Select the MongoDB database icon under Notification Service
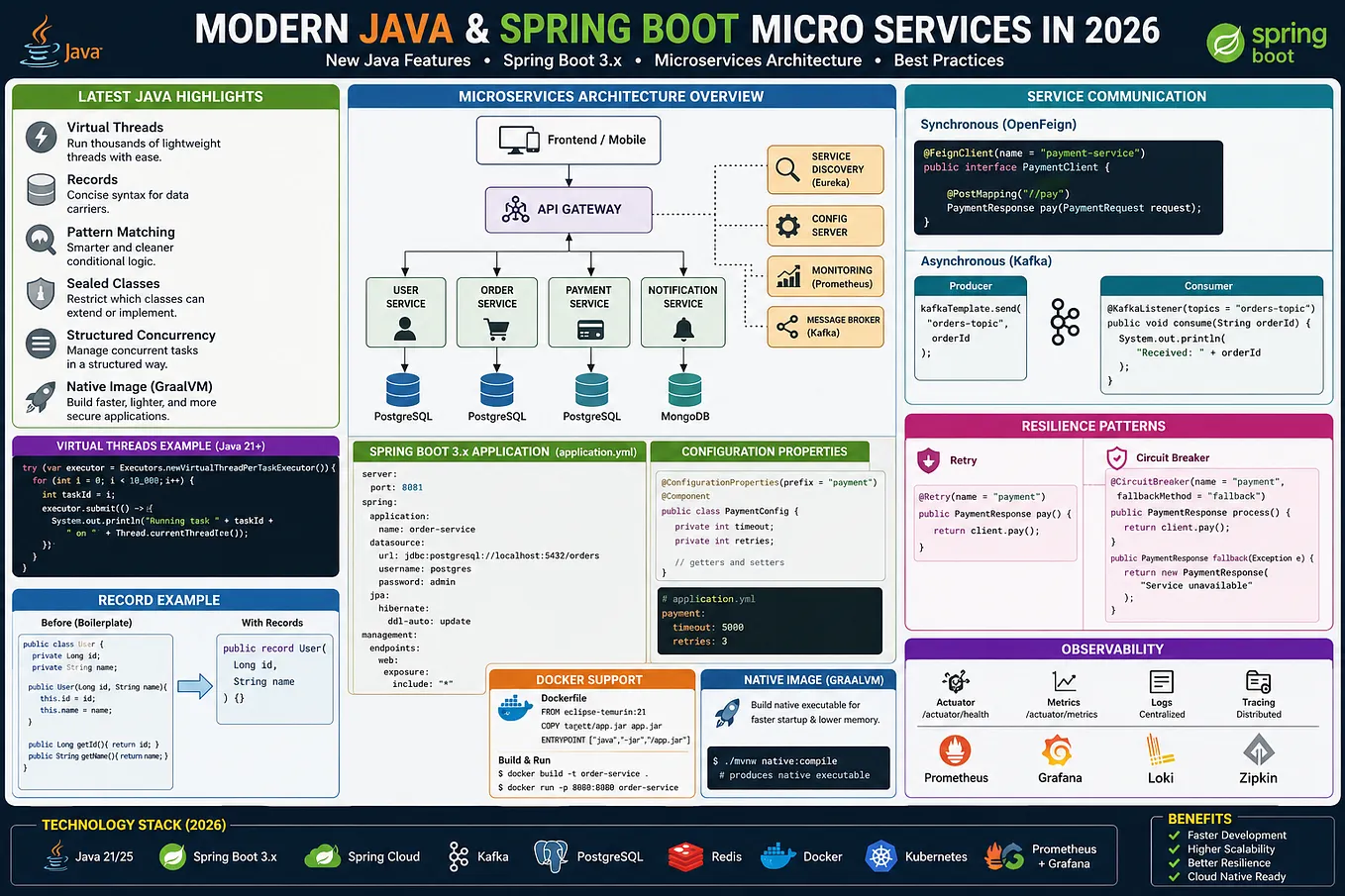 coord(685,389)
